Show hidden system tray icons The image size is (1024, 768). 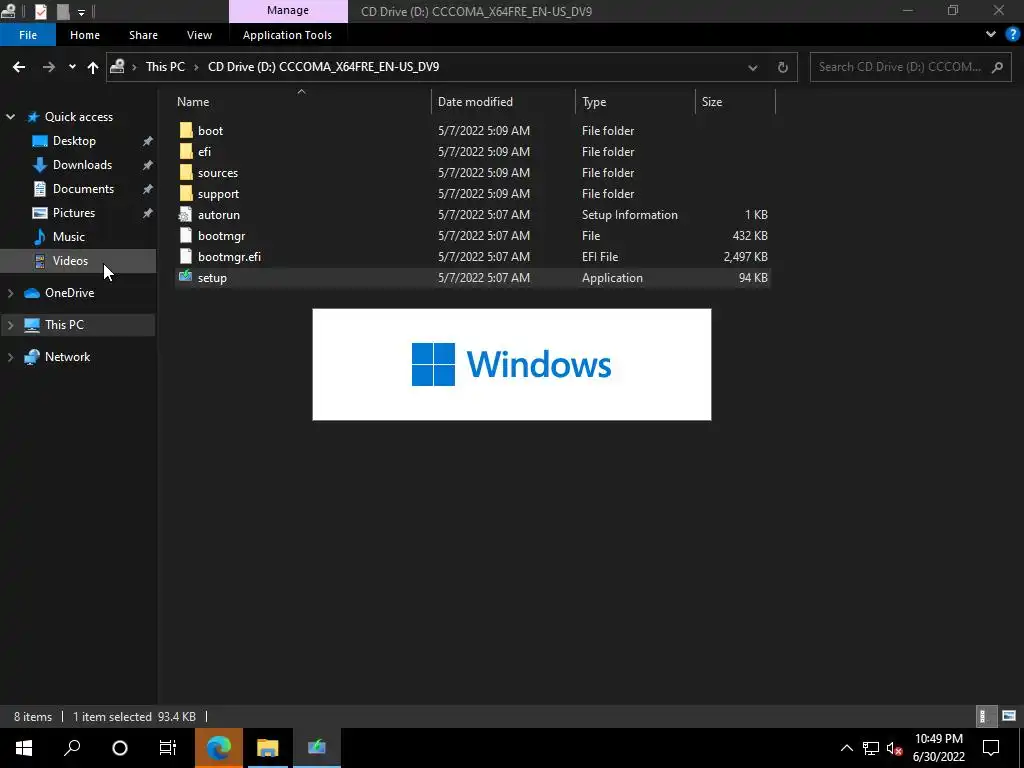[x=846, y=748]
